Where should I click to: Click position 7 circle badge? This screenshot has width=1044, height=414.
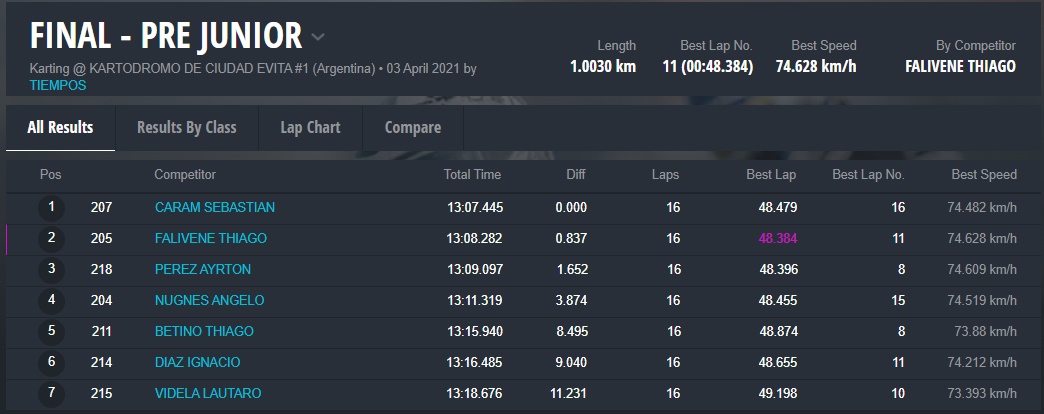click(51, 393)
